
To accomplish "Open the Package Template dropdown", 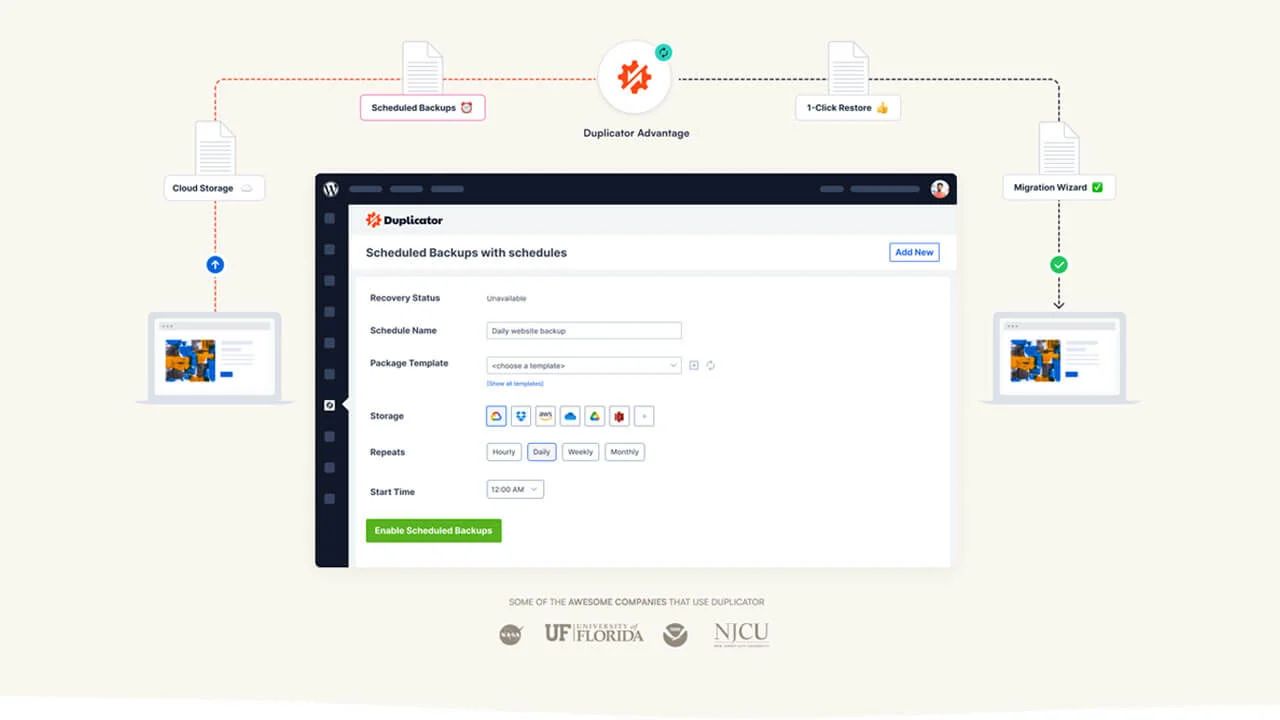I will pyautogui.click(x=584, y=366).
